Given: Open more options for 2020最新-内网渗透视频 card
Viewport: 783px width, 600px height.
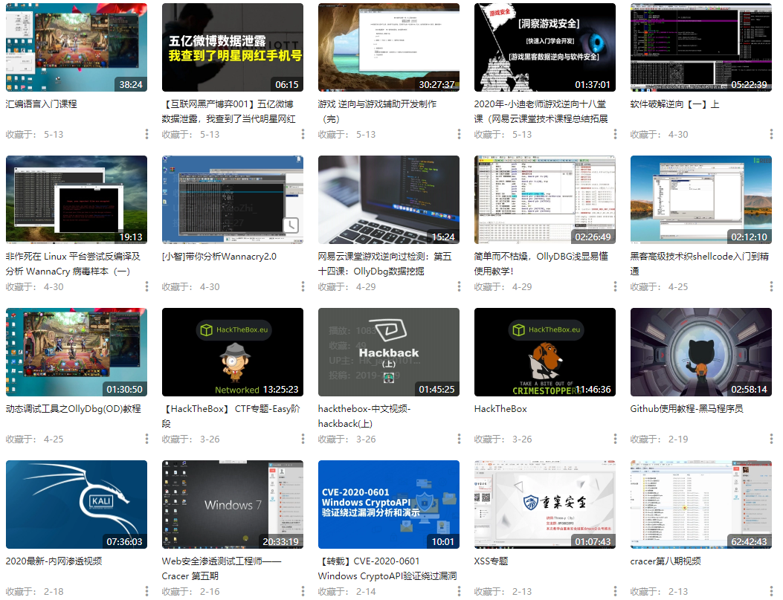Looking at the screenshot, I should (146, 591).
